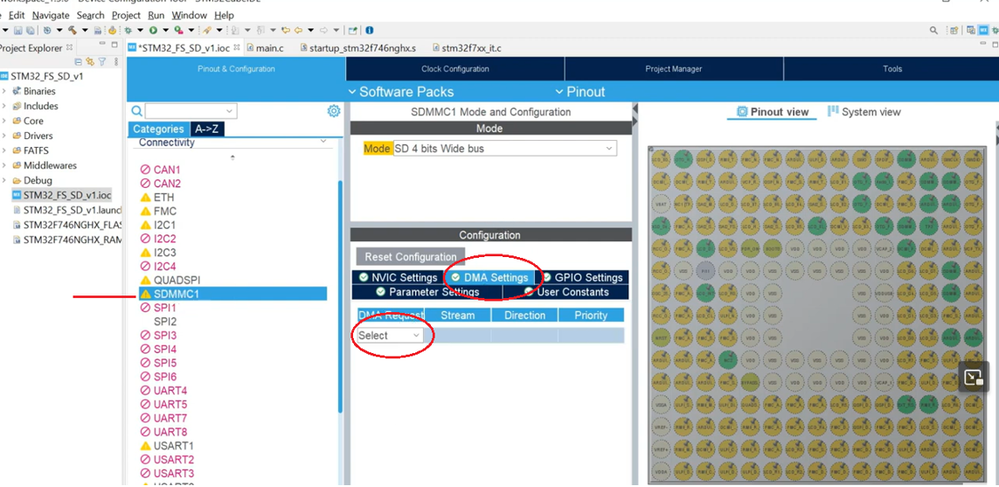
Task: Open the Parameter Settings tab
Action: (427, 292)
